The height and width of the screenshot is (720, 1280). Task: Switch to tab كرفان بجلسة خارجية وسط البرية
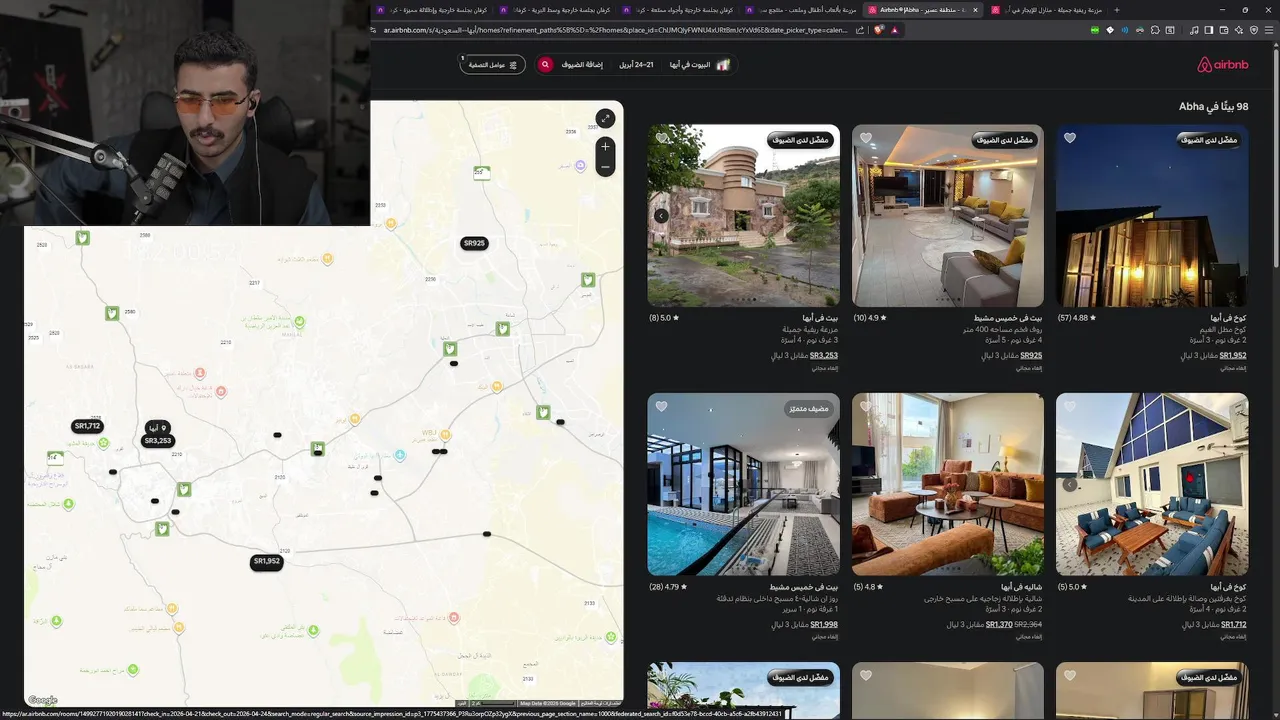[556, 10]
